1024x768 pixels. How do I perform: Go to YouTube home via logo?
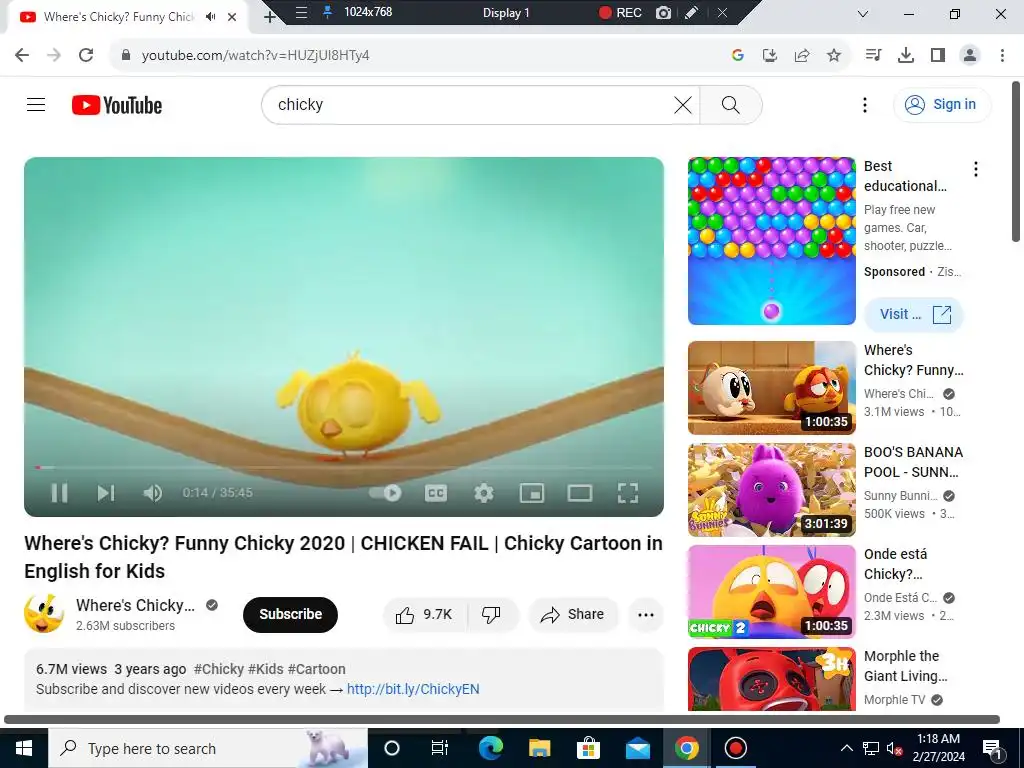(117, 105)
